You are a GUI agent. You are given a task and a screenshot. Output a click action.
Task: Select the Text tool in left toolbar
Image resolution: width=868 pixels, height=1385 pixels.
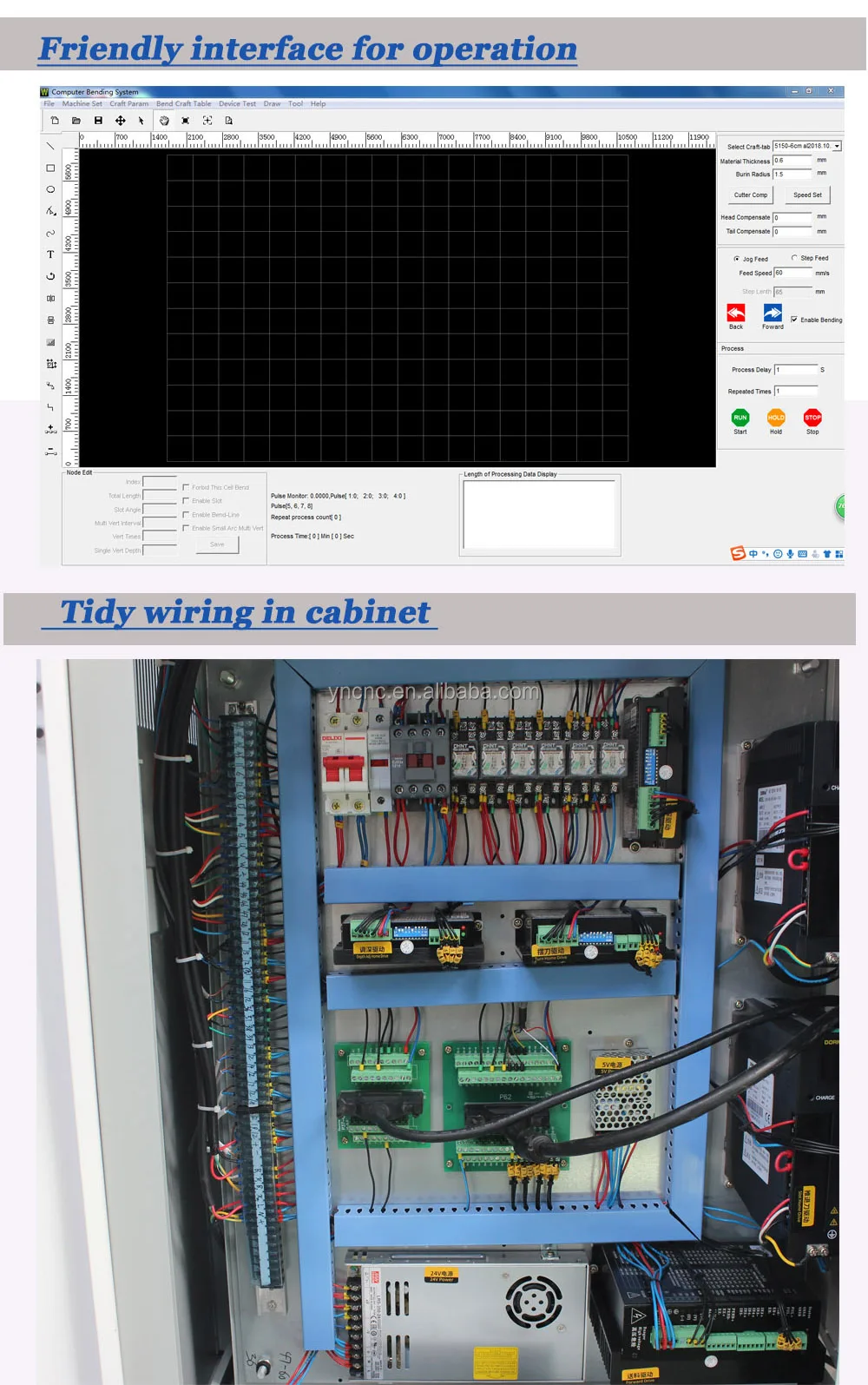coord(50,254)
